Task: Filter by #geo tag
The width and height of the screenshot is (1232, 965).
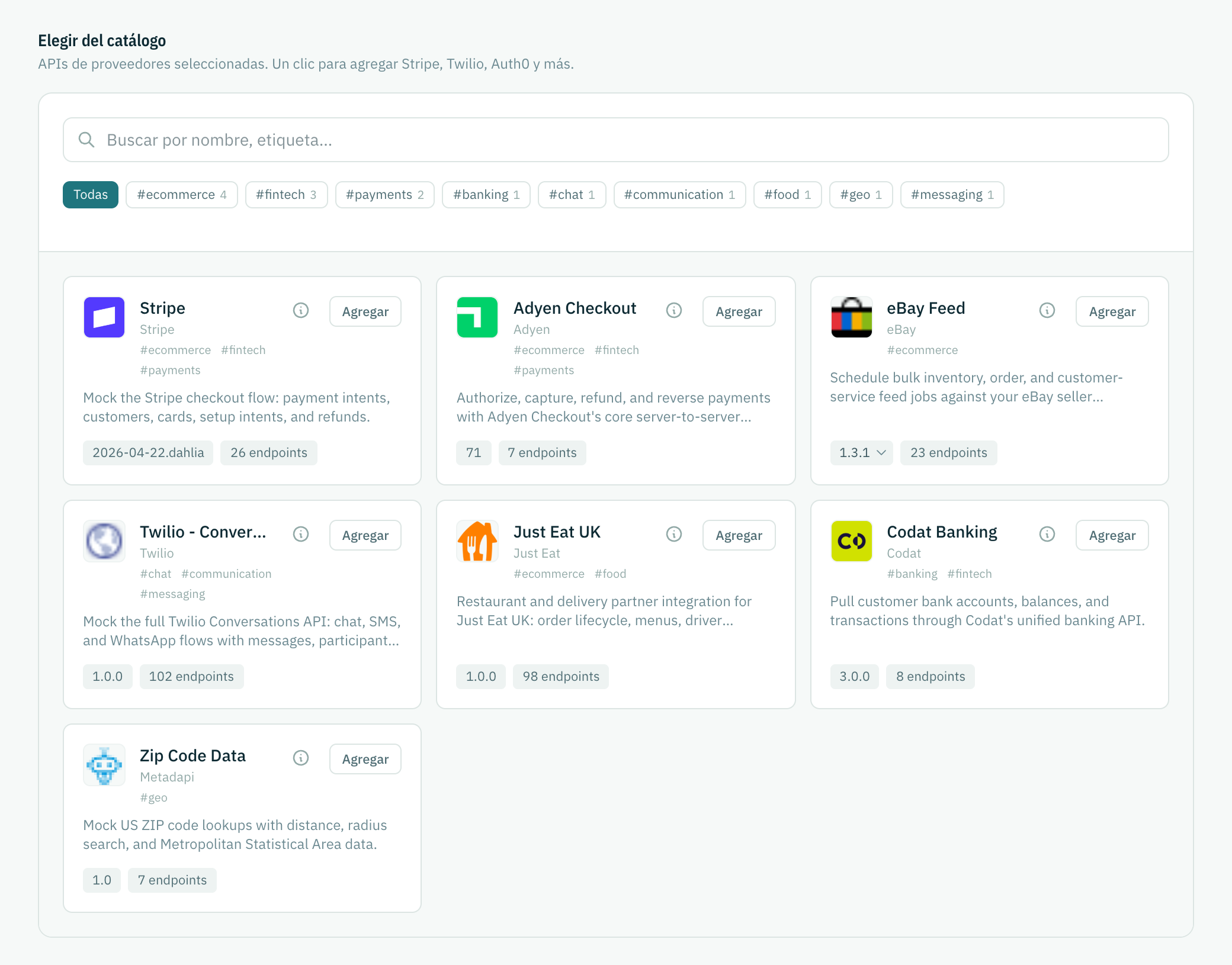Action: point(861,195)
